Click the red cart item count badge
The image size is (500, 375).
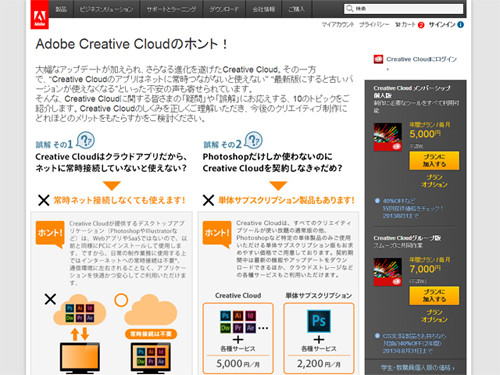pyautogui.click(x=421, y=25)
